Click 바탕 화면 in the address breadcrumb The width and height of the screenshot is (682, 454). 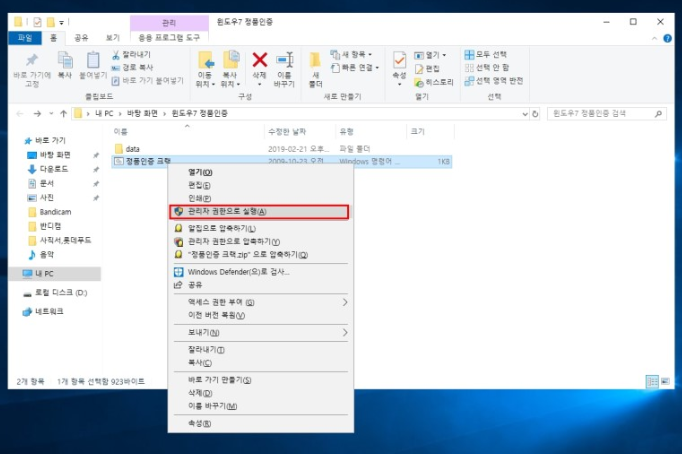[142, 114]
